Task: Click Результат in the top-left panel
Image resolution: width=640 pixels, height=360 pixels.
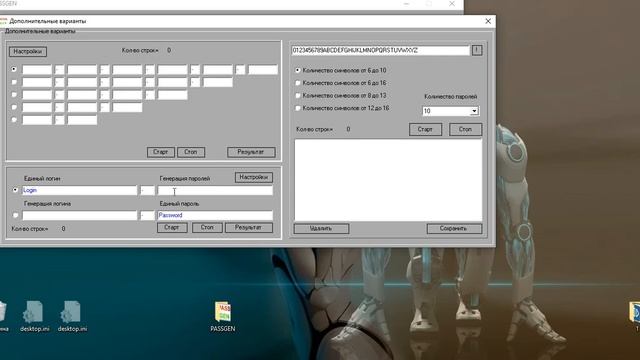Action: [x=251, y=152]
